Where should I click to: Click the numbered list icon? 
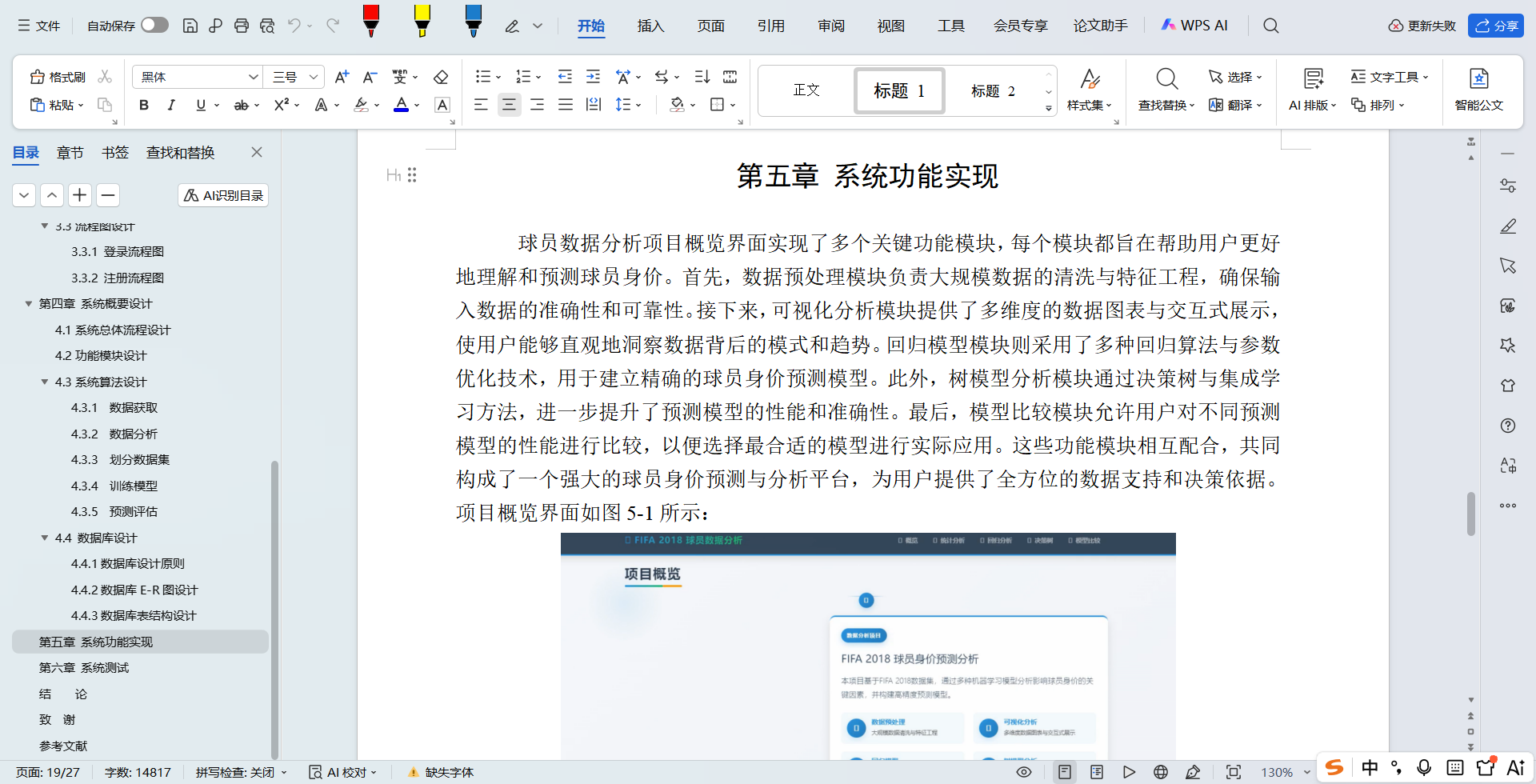click(523, 77)
